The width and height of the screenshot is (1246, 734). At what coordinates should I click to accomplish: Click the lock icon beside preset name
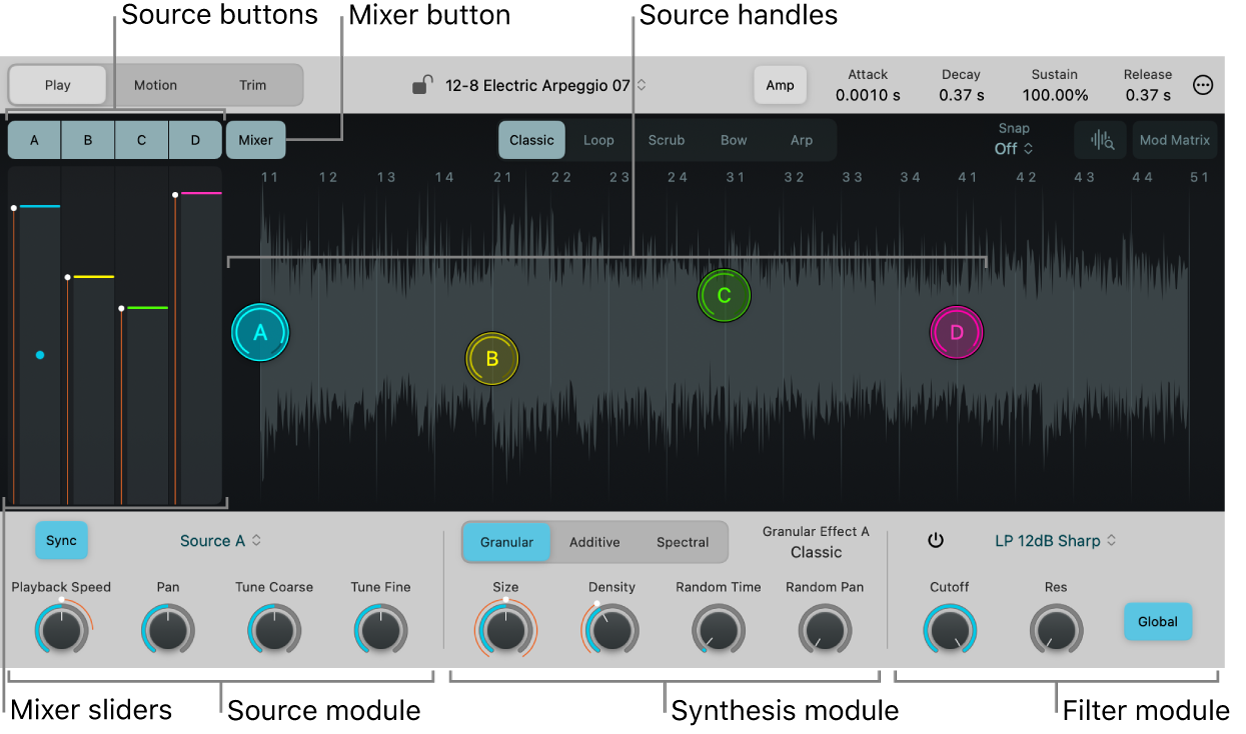tap(422, 85)
